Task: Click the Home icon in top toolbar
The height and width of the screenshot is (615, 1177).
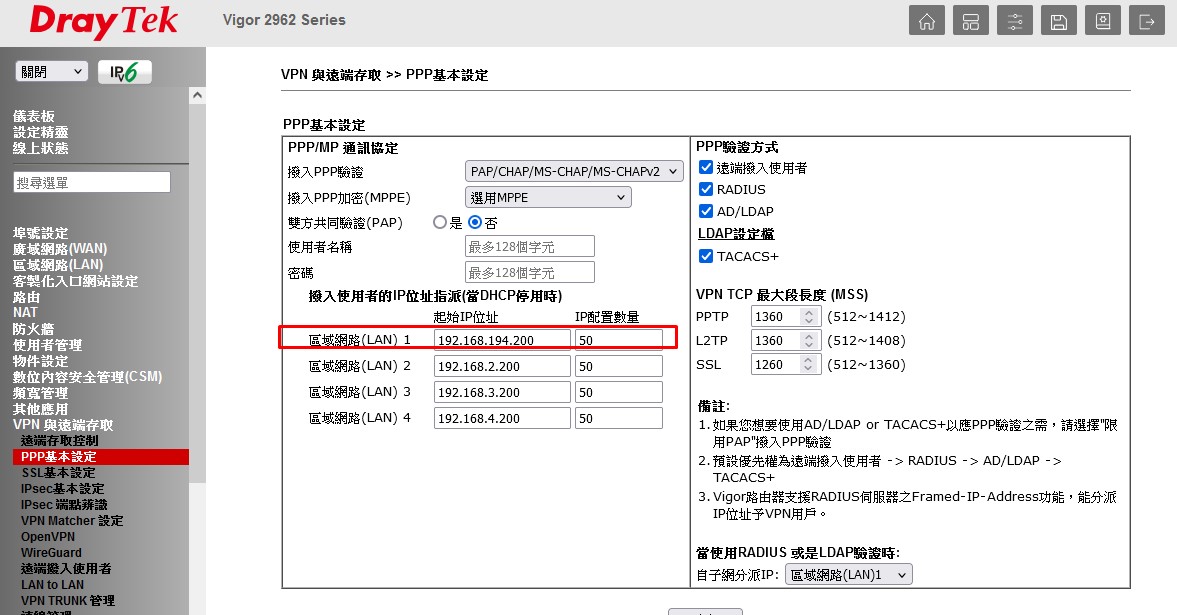Action: [928, 21]
